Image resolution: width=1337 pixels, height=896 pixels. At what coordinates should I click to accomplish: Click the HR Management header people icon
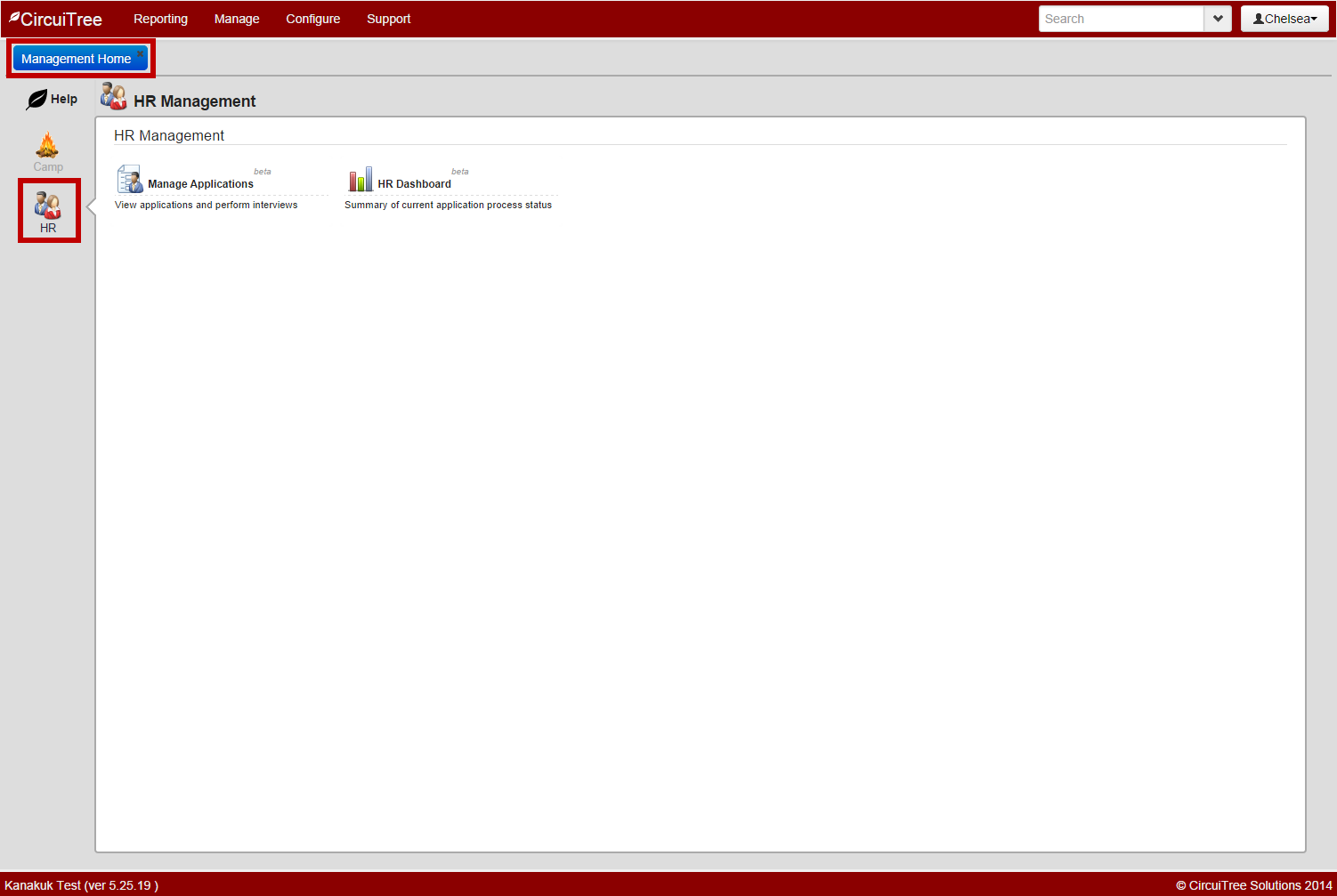pyautogui.click(x=113, y=96)
